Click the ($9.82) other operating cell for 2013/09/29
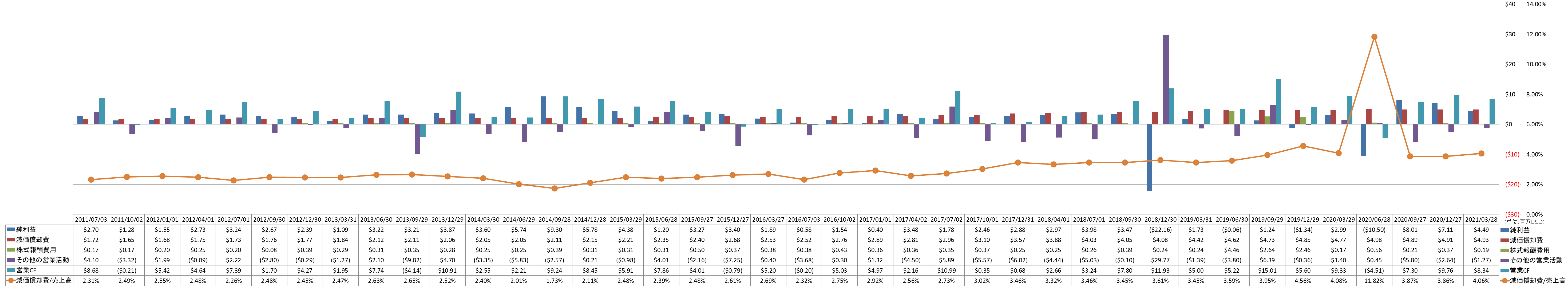The width and height of the screenshot is (1568, 286). tap(411, 260)
